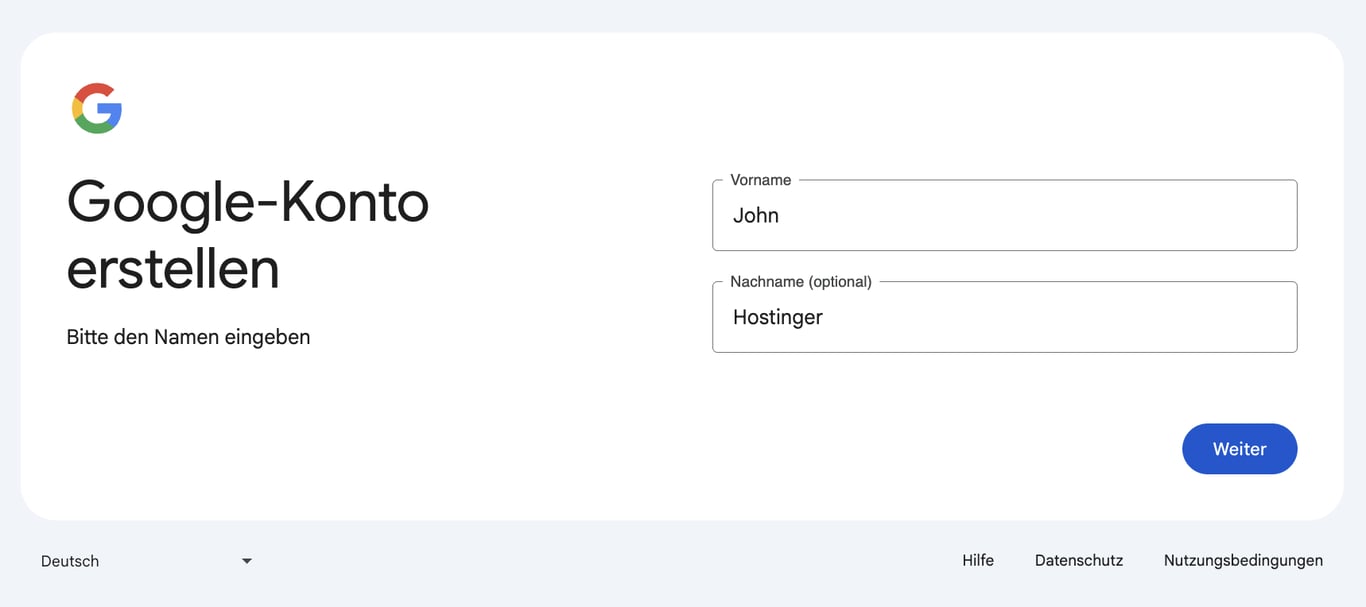
Task: View the Nutzungsbedingungen terms
Action: (1243, 560)
